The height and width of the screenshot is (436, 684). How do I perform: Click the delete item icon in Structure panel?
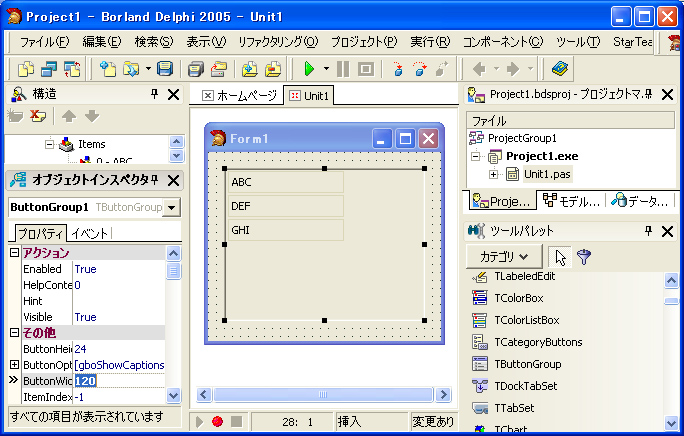(38, 116)
